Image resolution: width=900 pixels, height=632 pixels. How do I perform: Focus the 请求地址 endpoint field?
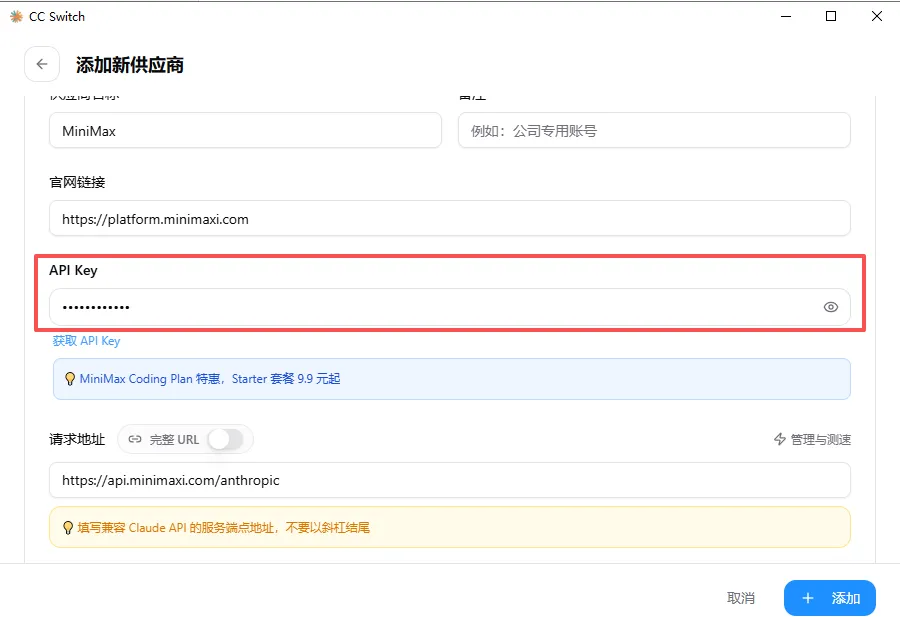tap(449, 480)
